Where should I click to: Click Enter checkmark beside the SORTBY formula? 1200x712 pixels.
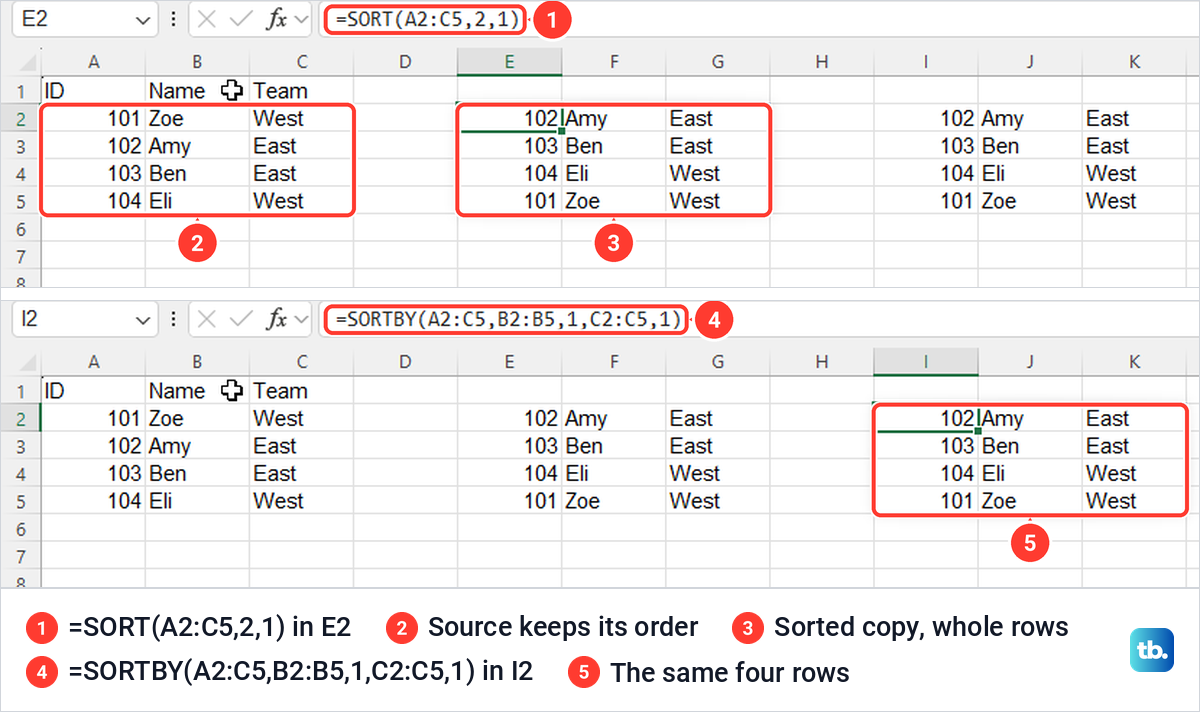[241, 319]
